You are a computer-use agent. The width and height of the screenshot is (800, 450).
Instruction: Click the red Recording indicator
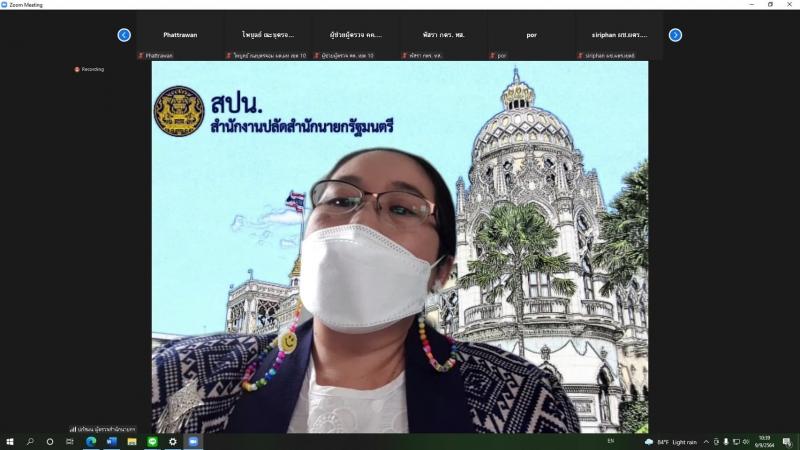click(x=89, y=69)
